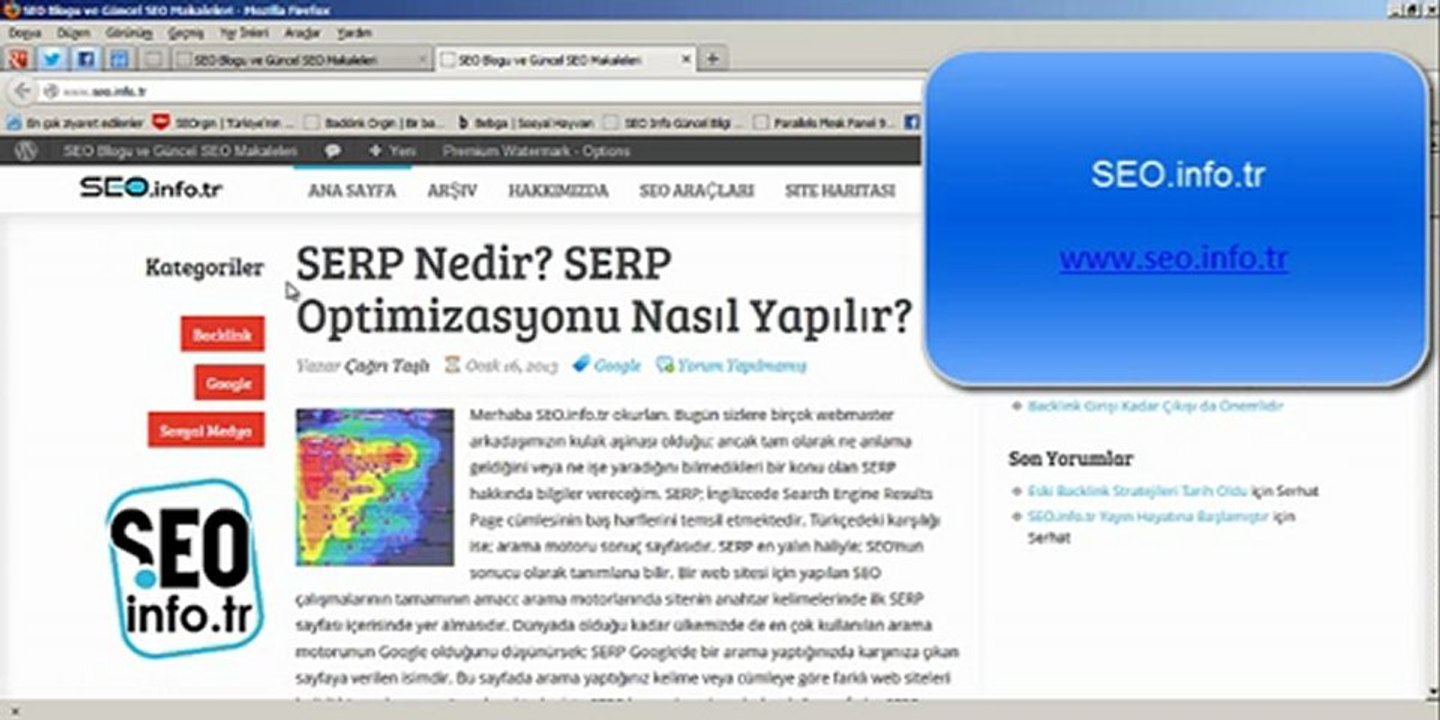Click the large SEO info.tr sidebar logo
Viewport: 1440px width, 720px height.
tap(184, 568)
